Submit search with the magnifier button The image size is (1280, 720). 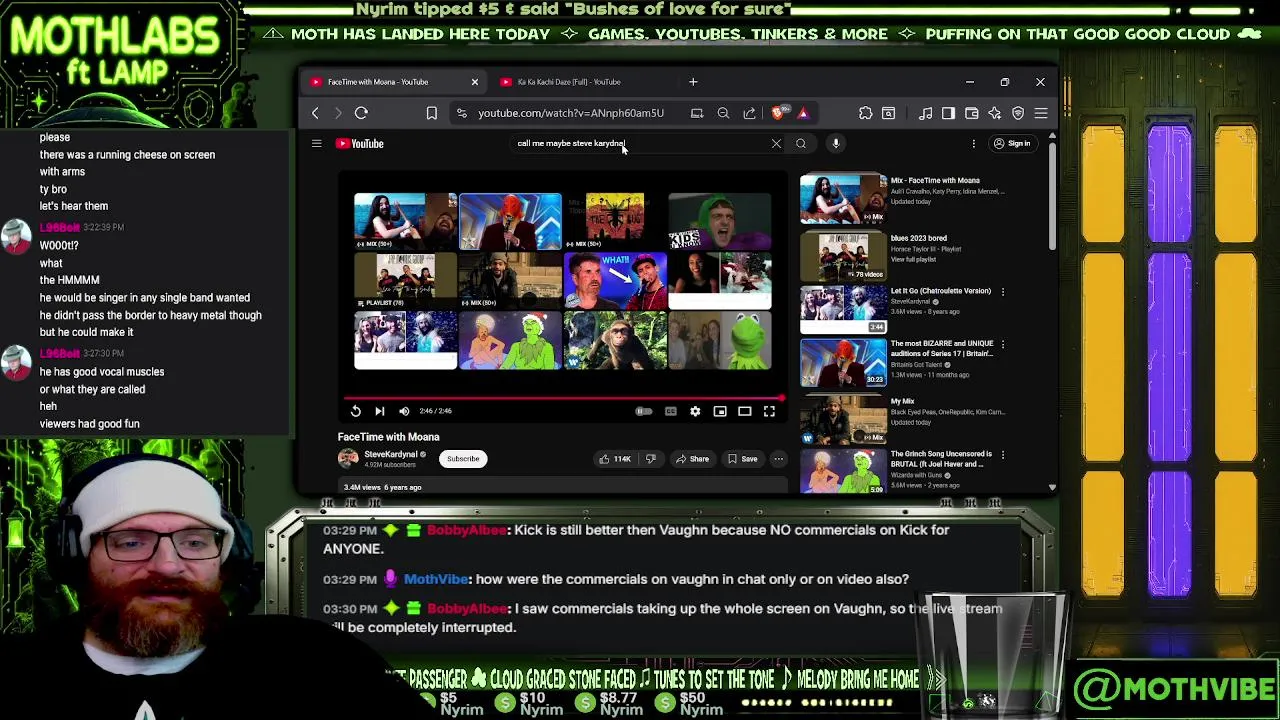coord(801,143)
